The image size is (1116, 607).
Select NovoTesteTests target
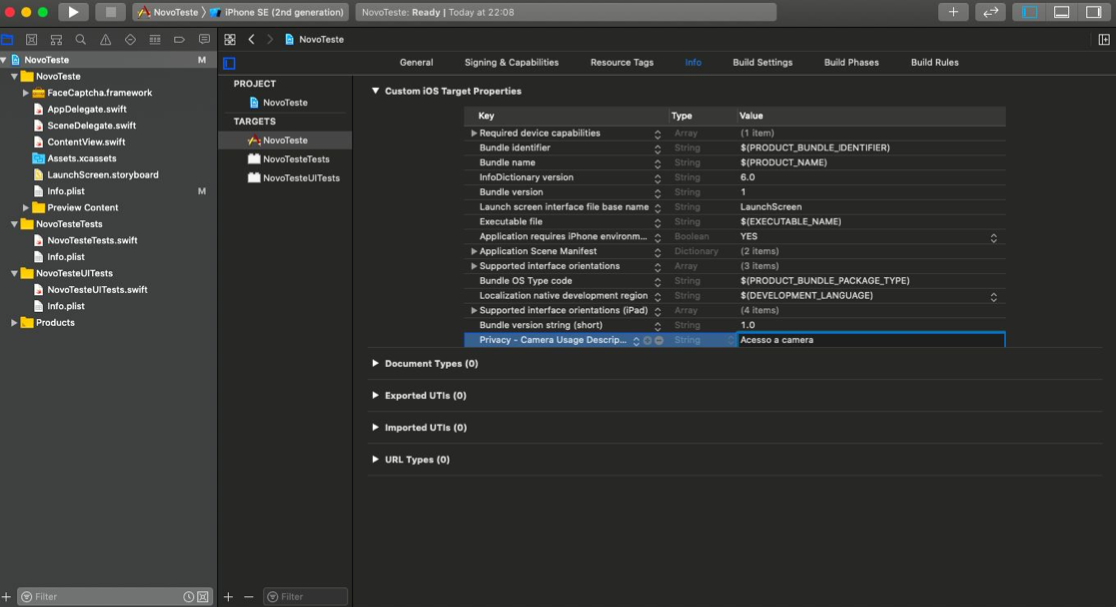pyautogui.click(x=295, y=159)
